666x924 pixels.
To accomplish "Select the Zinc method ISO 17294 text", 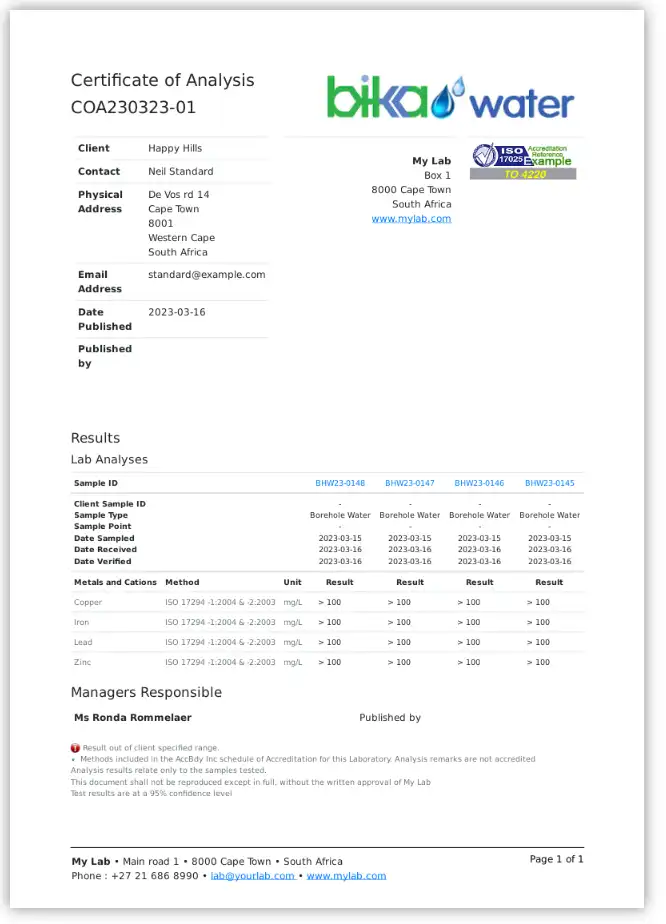I will [x=220, y=662].
